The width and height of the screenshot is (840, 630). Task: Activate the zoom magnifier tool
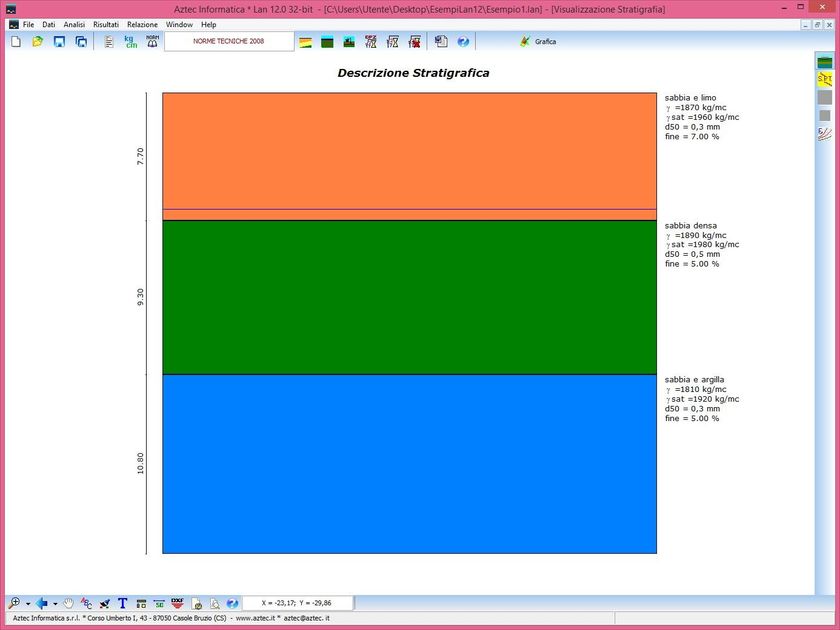pos(14,603)
